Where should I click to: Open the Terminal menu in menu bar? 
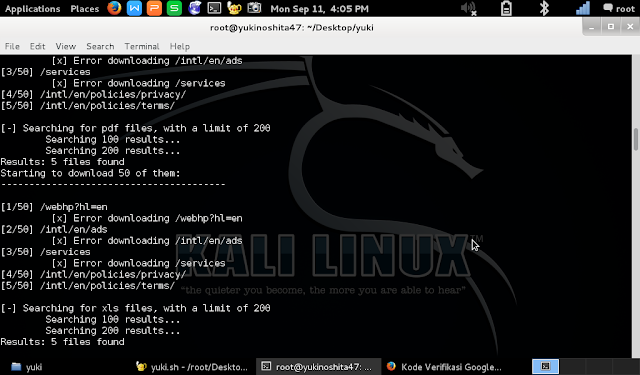(x=142, y=46)
